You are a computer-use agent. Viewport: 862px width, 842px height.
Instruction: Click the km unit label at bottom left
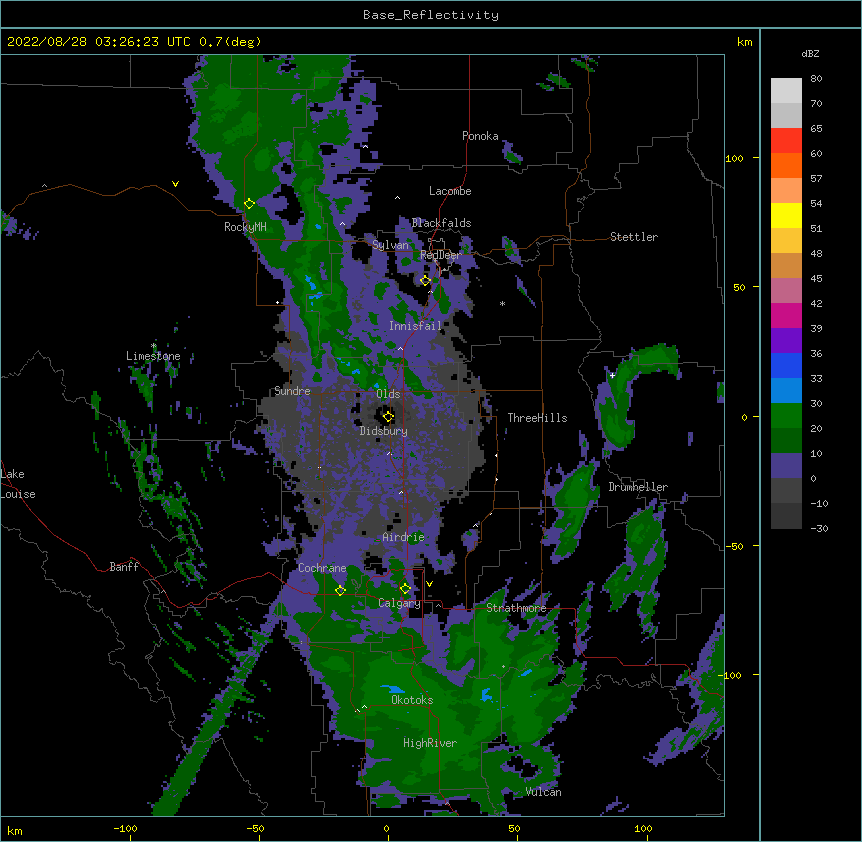[x=15, y=830]
